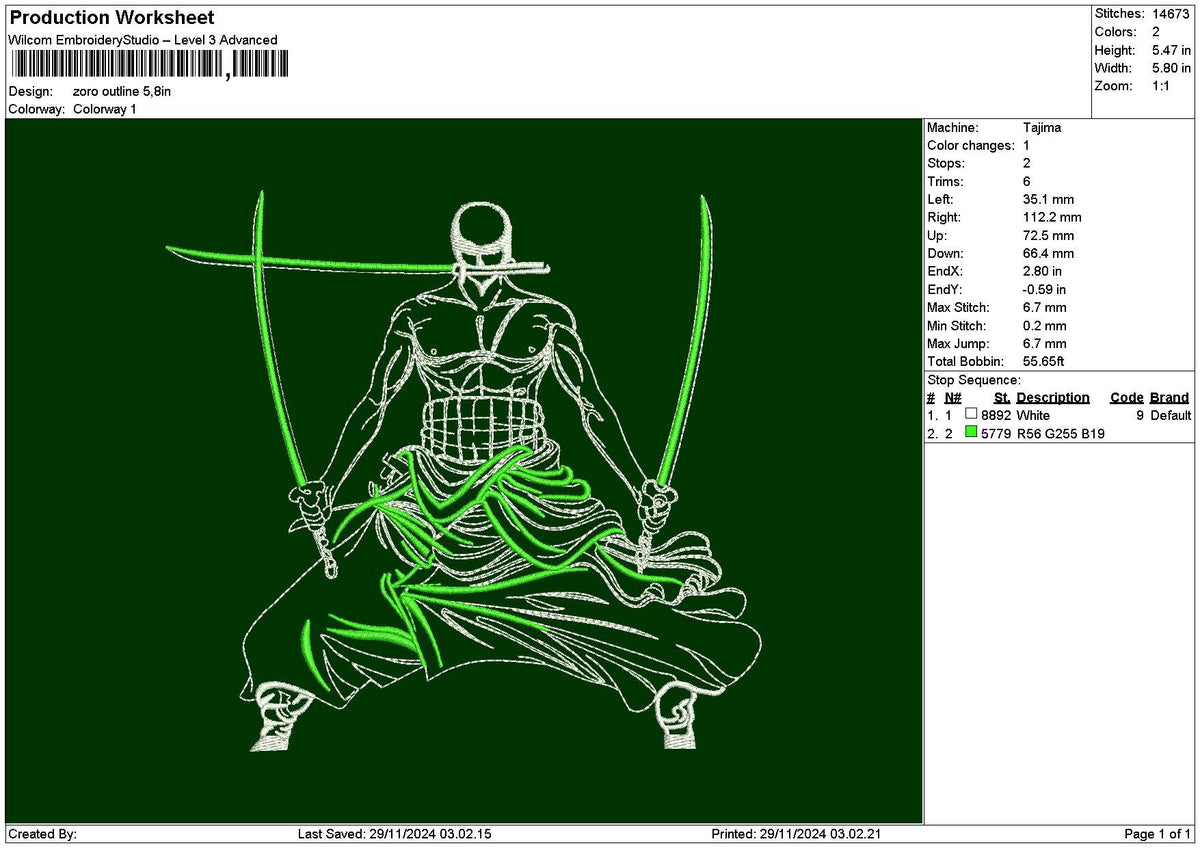Click the design name zoro outline 5,8in
Viewport: 1200px width, 848px height.
click(x=120, y=90)
